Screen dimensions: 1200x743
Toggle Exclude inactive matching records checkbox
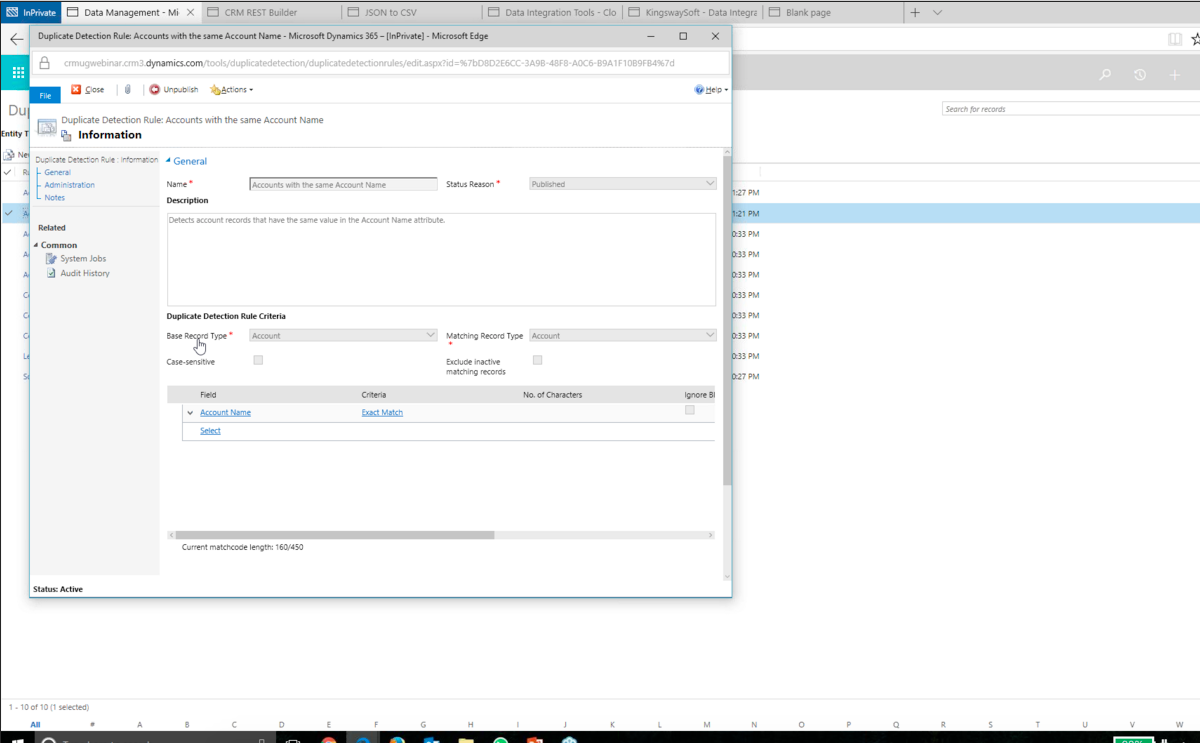point(537,360)
